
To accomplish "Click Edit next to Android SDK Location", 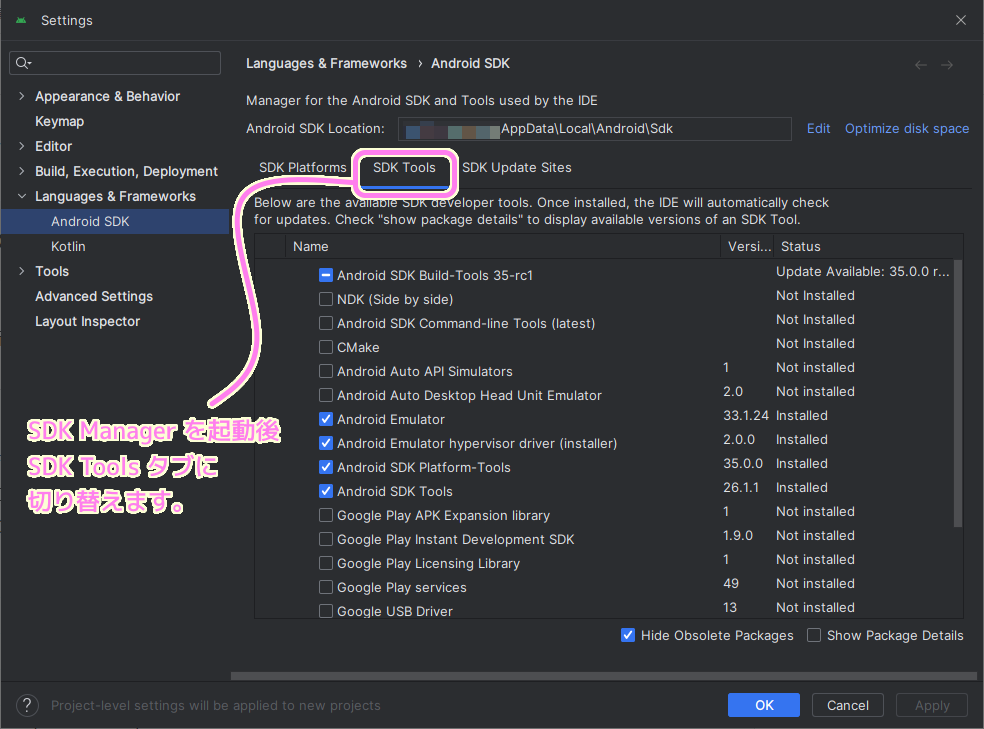I will click(x=818, y=128).
